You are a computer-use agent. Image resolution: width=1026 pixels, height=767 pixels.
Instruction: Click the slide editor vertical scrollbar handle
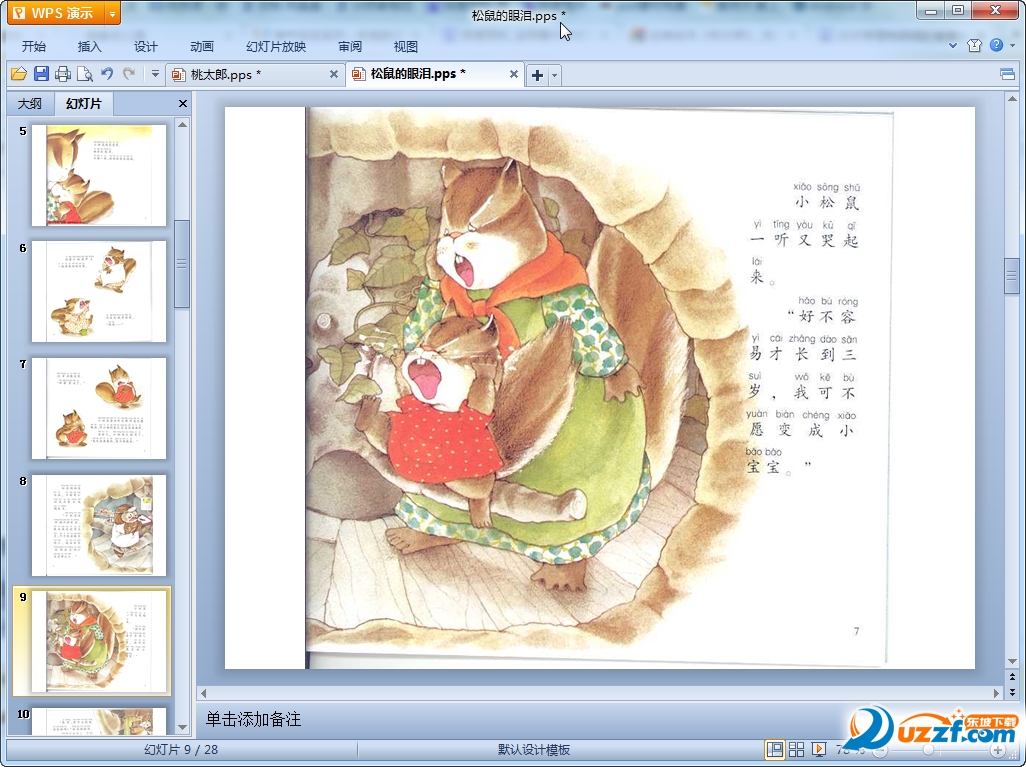click(1012, 275)
